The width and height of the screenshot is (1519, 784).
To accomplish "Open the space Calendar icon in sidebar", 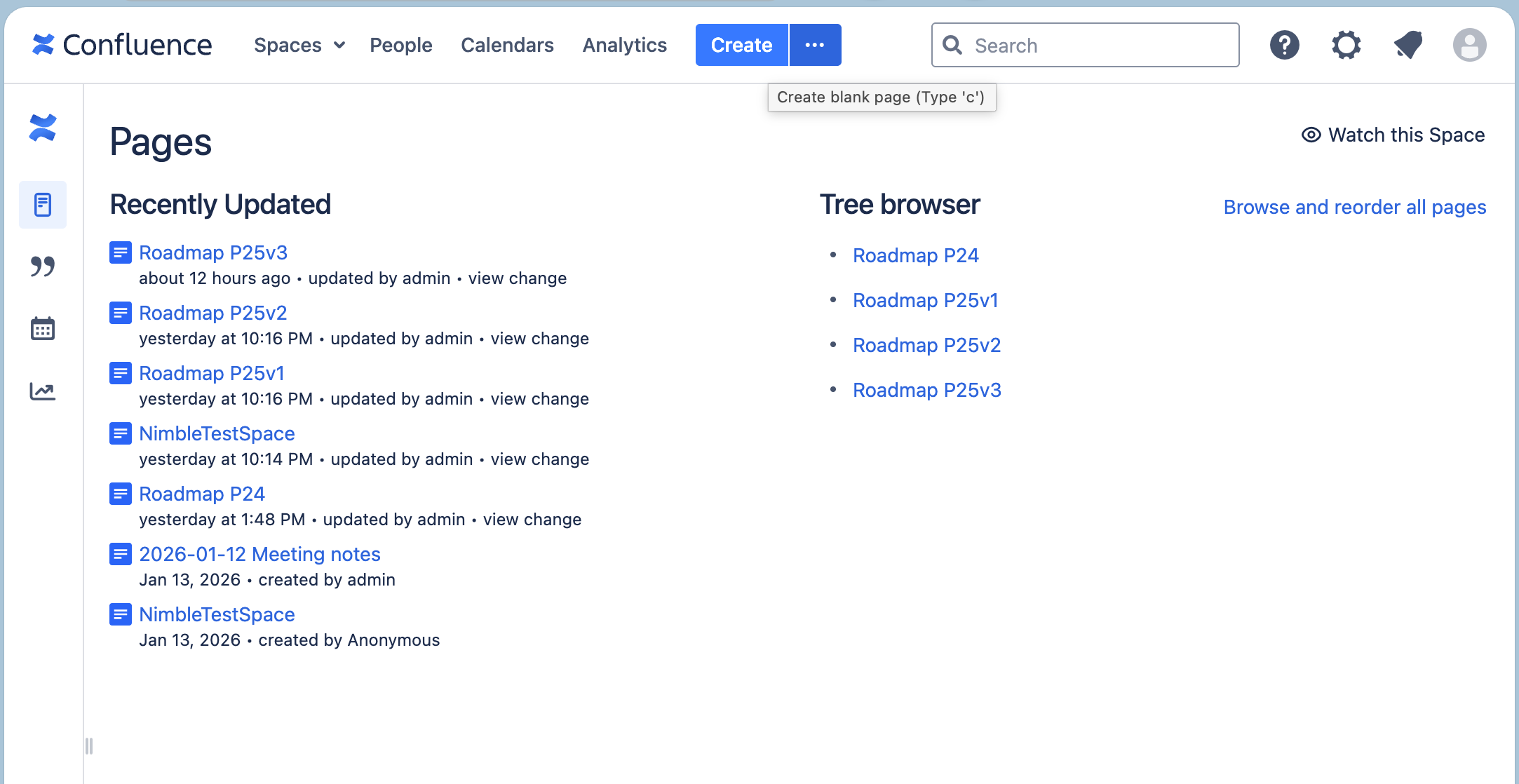I will pyautogui.click(x=43, y=327).
